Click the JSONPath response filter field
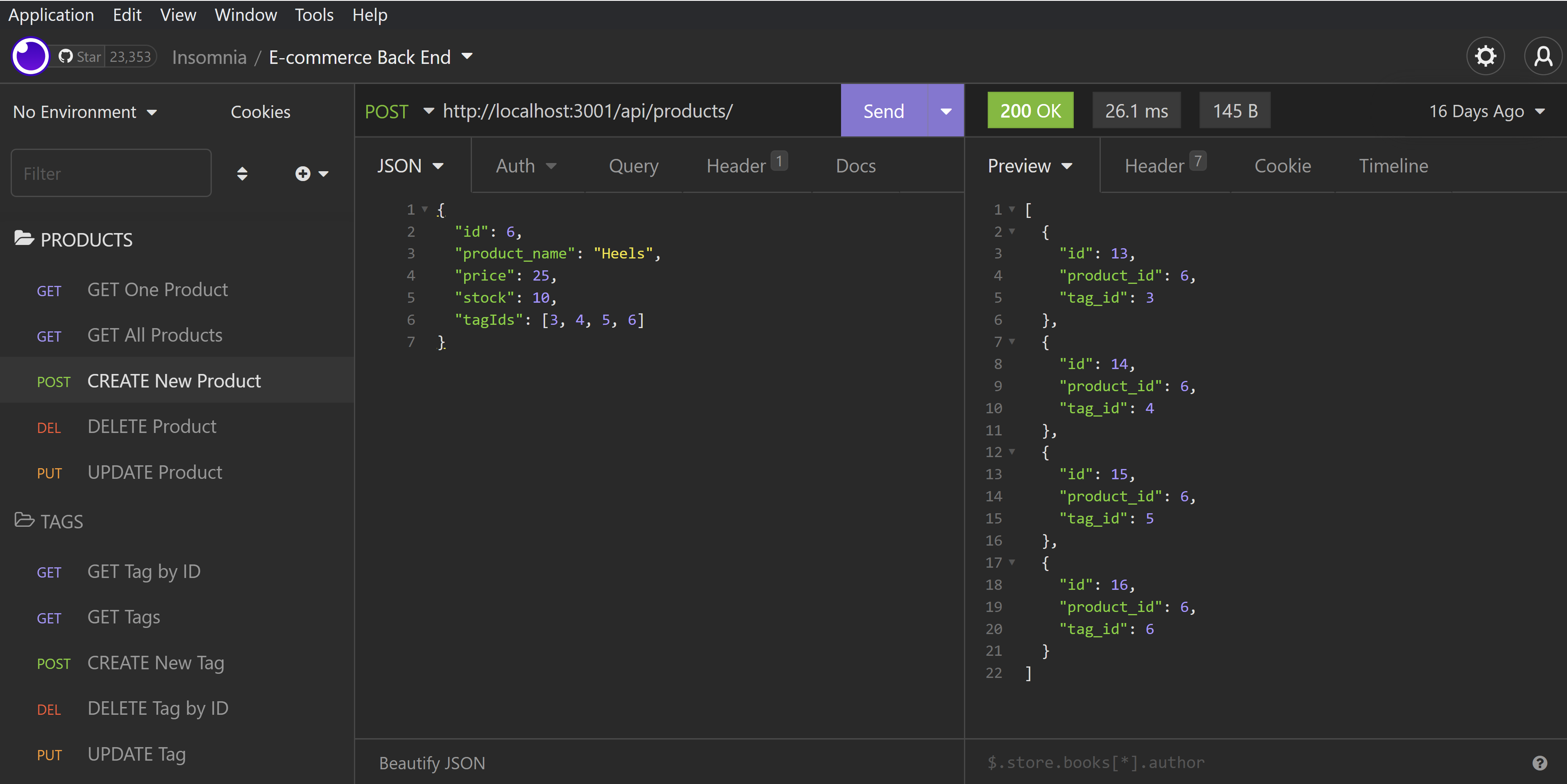1567x784 pixels. pos(1253,763)
